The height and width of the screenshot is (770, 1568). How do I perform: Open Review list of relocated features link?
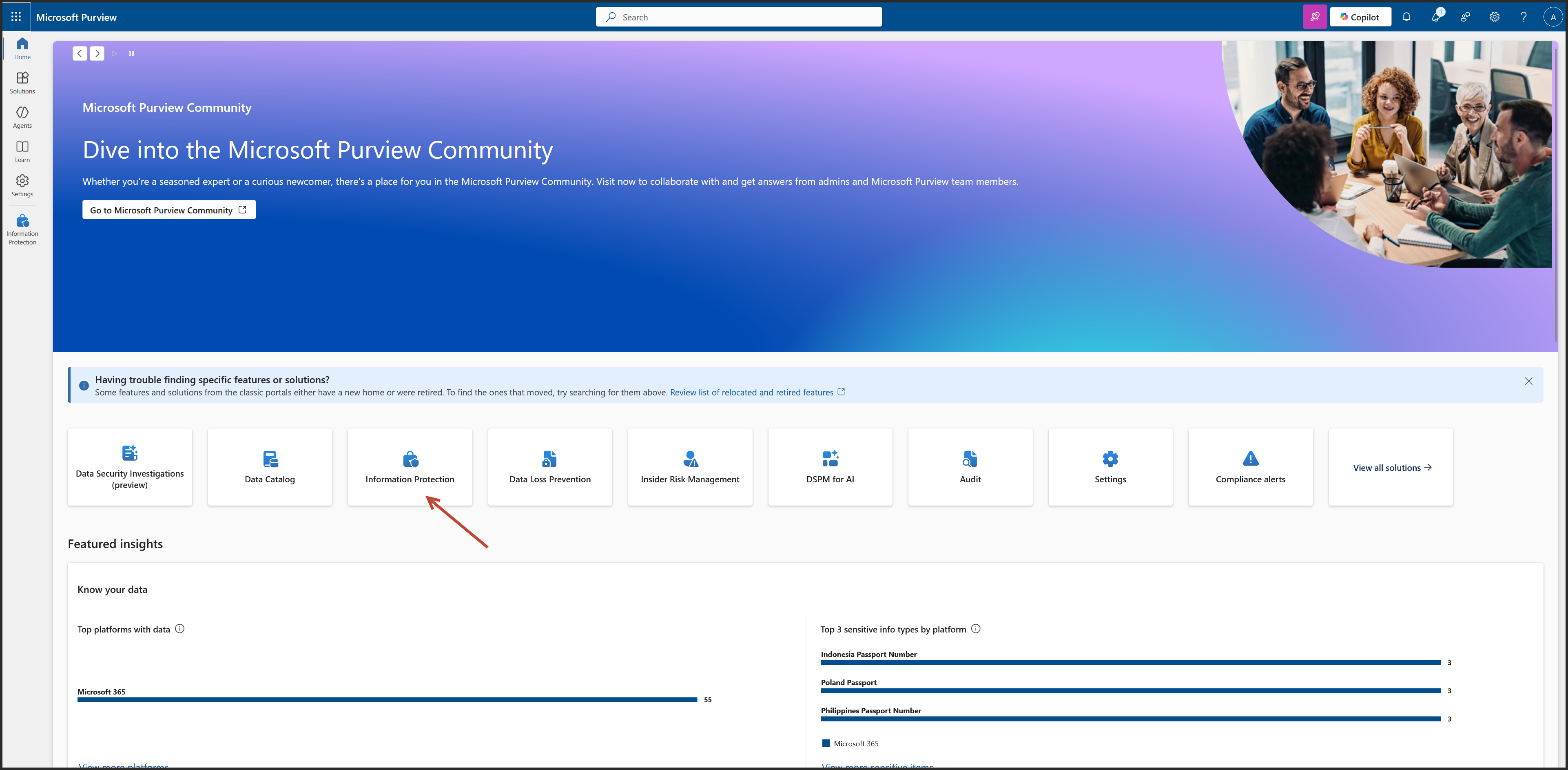(752, 393)
